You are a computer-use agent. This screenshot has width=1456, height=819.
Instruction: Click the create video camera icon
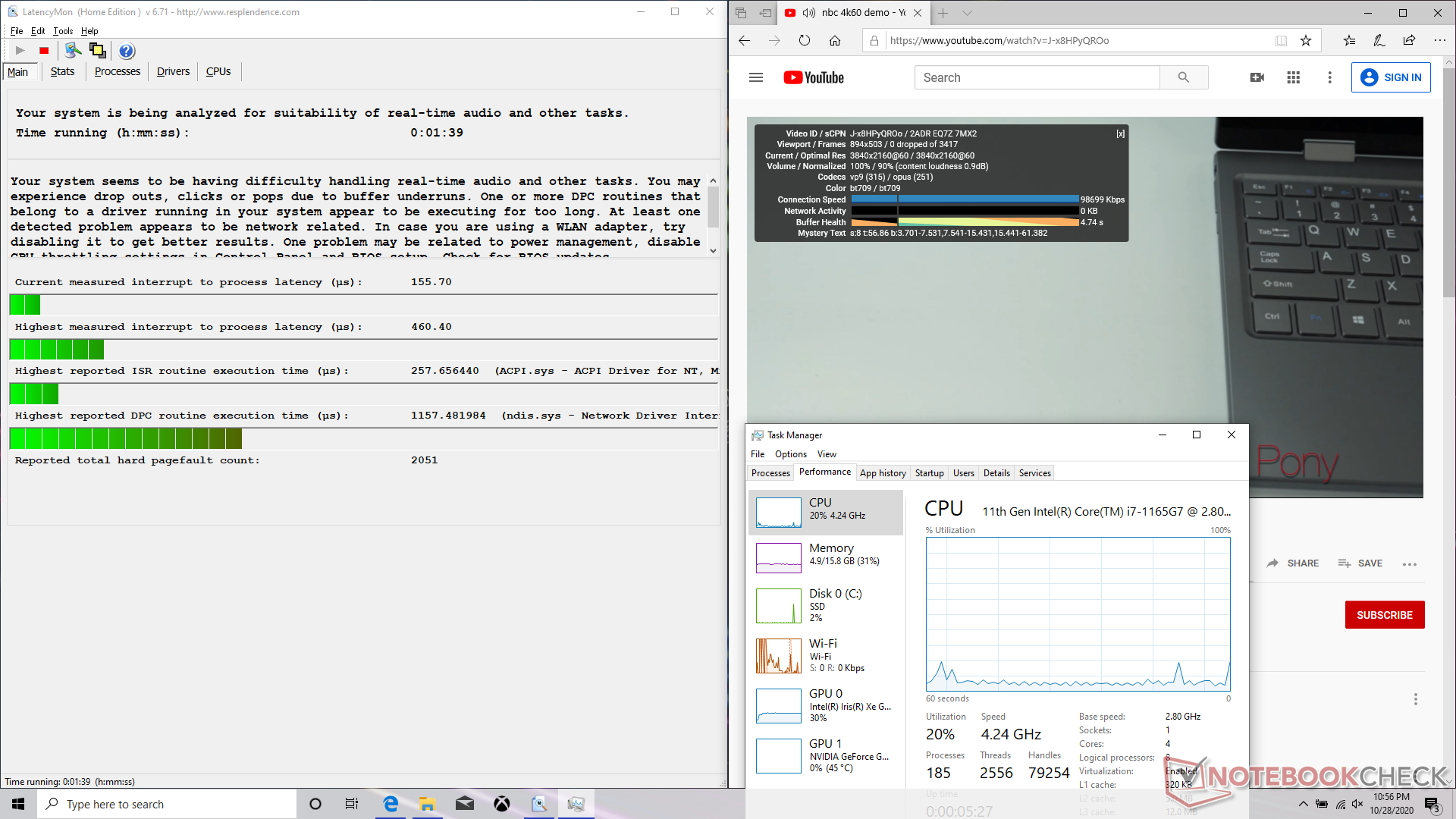tap(1257, 77)
